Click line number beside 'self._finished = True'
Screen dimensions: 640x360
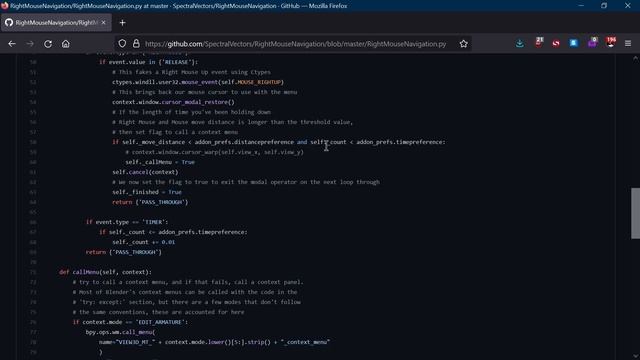tap(33, 192)
